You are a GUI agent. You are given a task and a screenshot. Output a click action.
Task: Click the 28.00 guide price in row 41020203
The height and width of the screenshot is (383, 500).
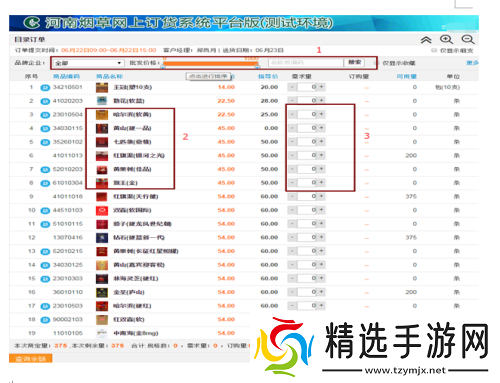[269, 101]
